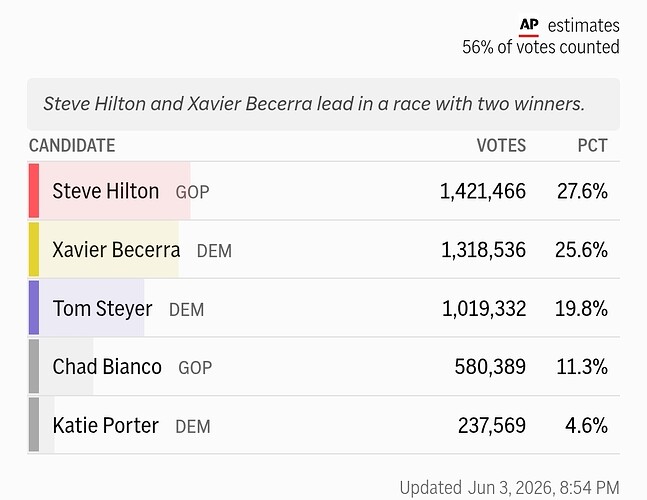
Task: Click the PCT column header
Action: [x=593, y=146]
